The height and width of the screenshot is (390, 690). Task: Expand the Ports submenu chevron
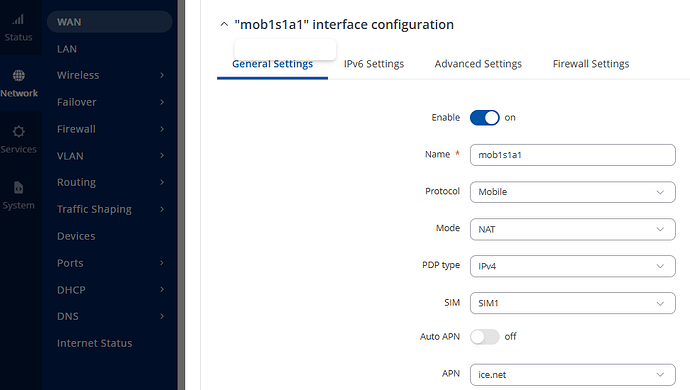click(x=162, y=263)
